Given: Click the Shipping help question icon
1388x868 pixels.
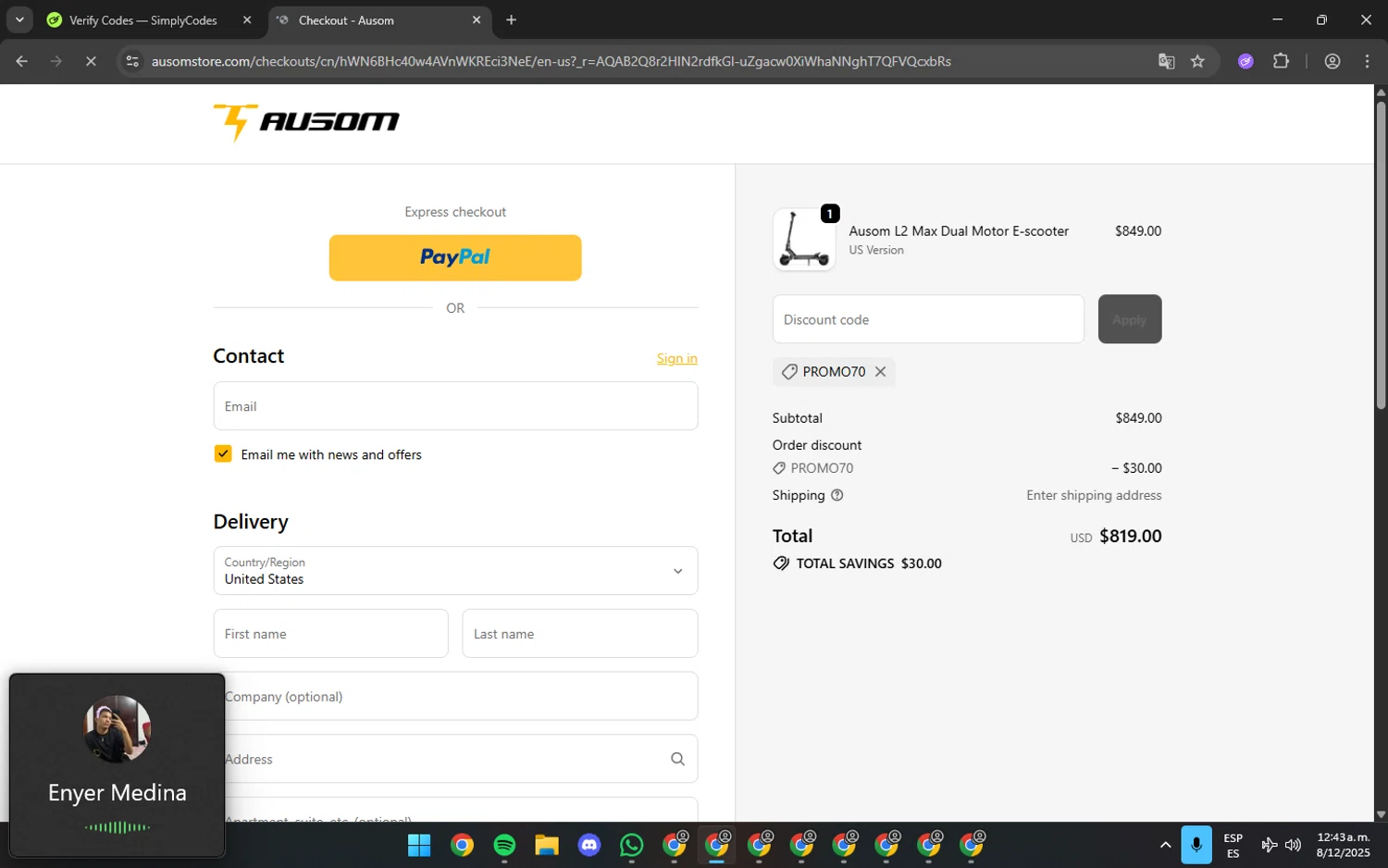Looking at the screenshot, I should [x=837, y=495].
